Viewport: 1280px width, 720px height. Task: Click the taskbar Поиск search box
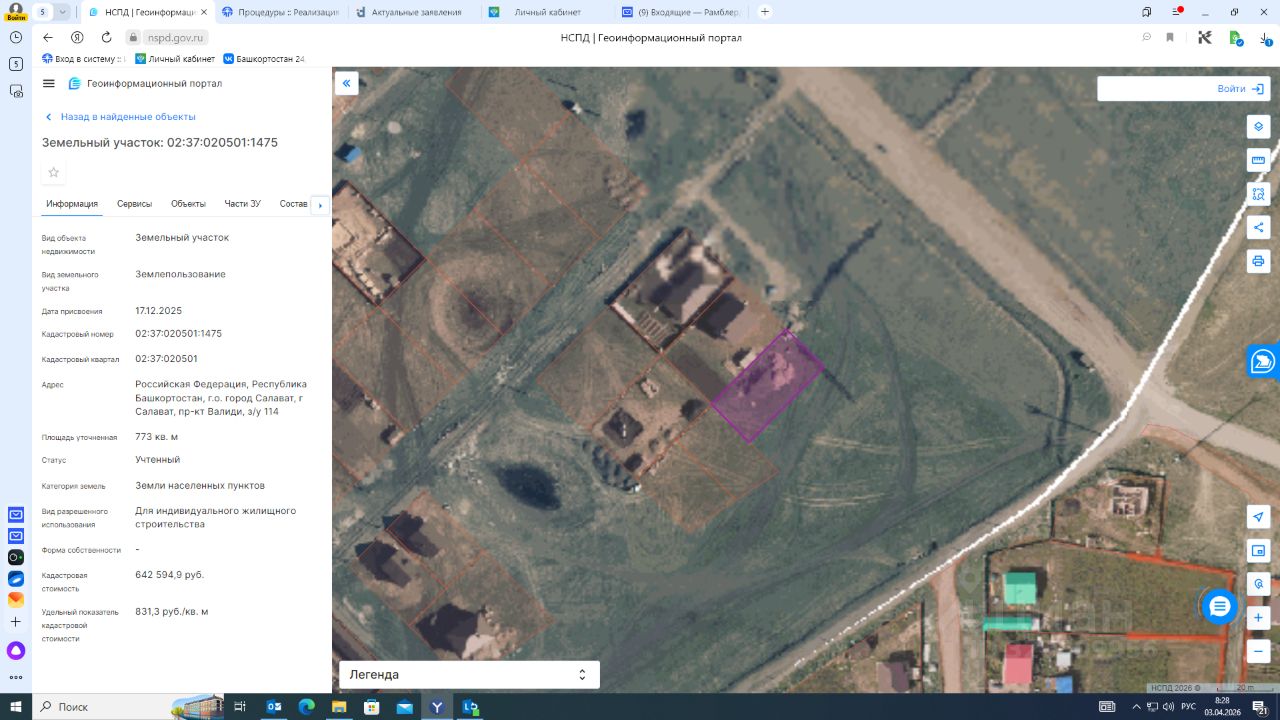pos(130,706)
